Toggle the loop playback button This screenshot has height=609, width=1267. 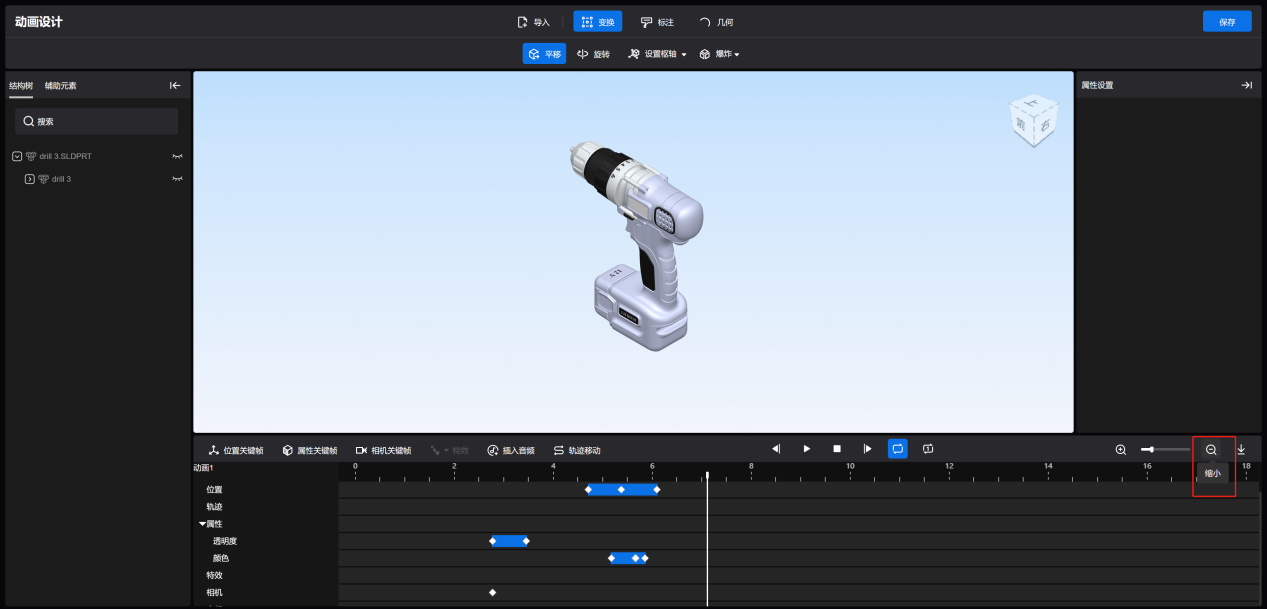898,449
